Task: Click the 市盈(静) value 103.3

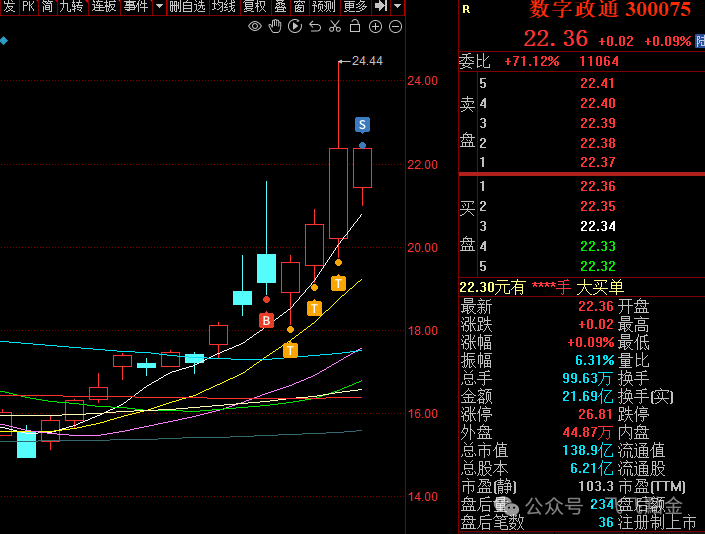Action: (x=596, y=486)
